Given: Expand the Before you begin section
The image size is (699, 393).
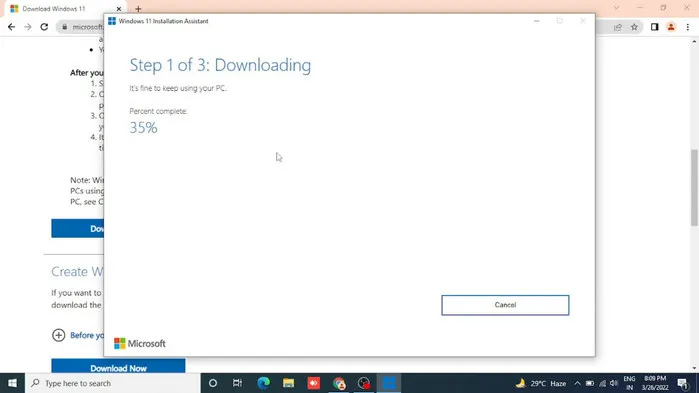Looking at the screenshot, I should click(x=58, y=335).
